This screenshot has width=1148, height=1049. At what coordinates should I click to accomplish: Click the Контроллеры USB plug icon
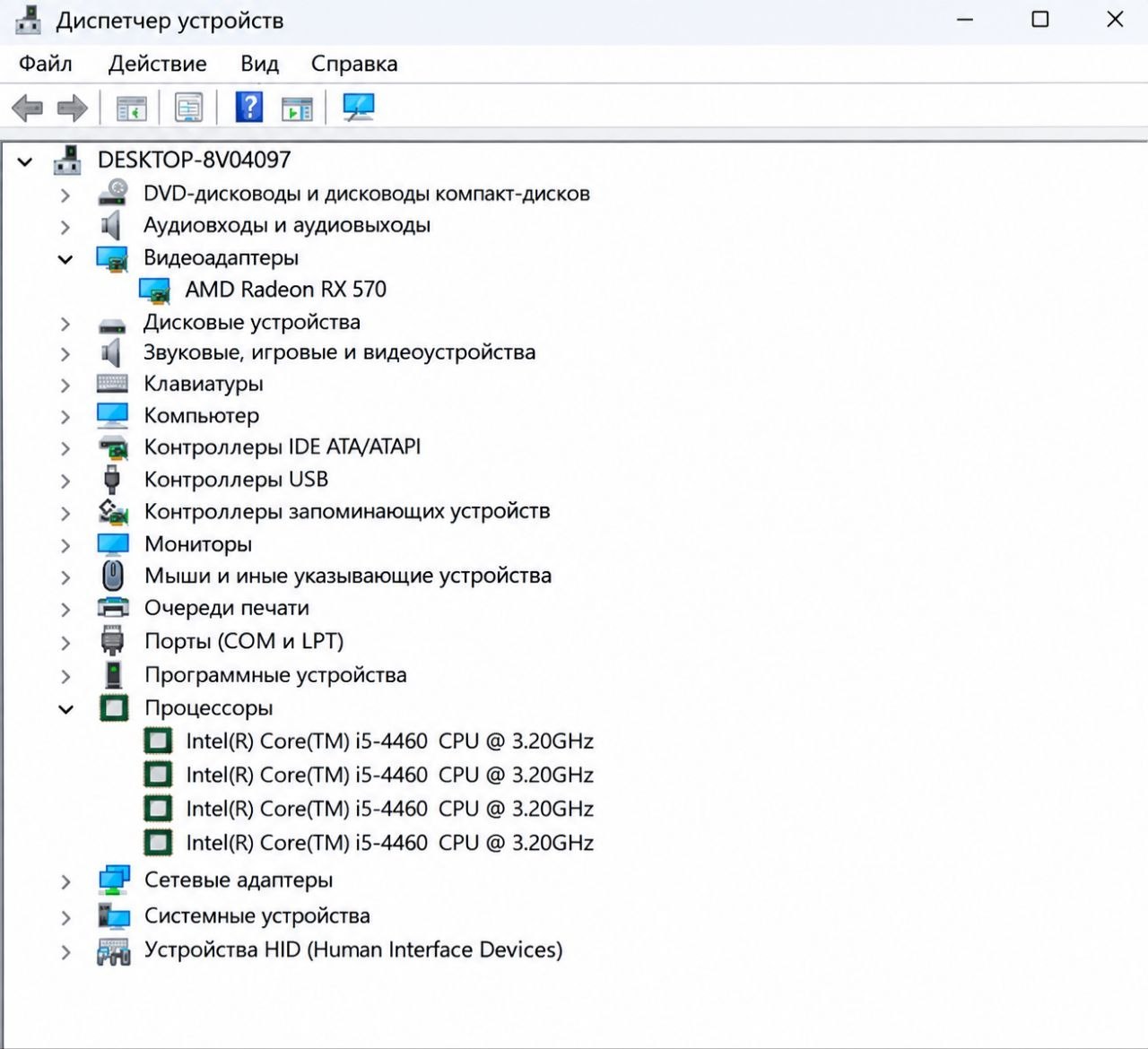tap(111, 480)
